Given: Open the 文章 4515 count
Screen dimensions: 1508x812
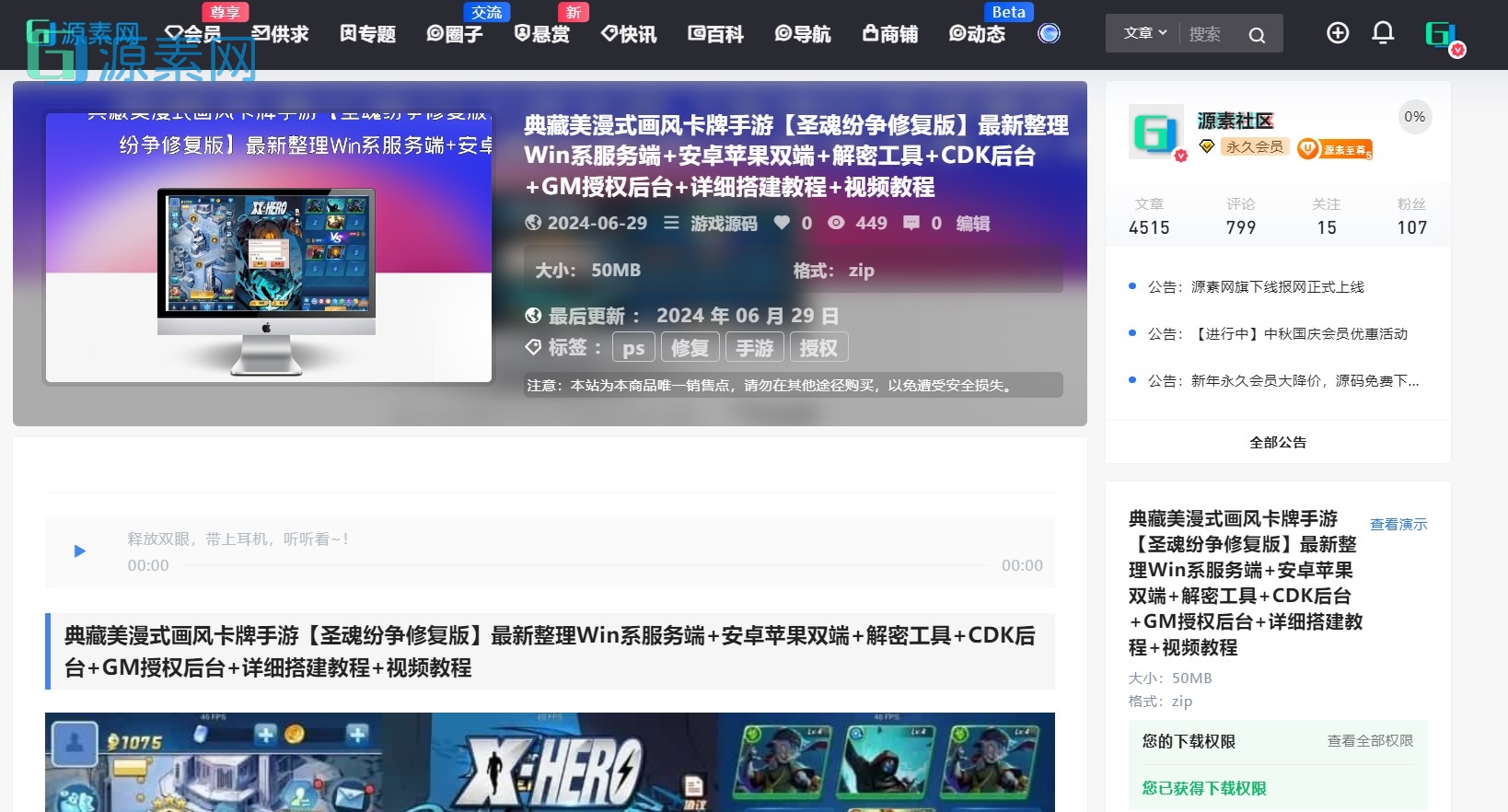Looking at the screenshot, I should pos(1149,216).
